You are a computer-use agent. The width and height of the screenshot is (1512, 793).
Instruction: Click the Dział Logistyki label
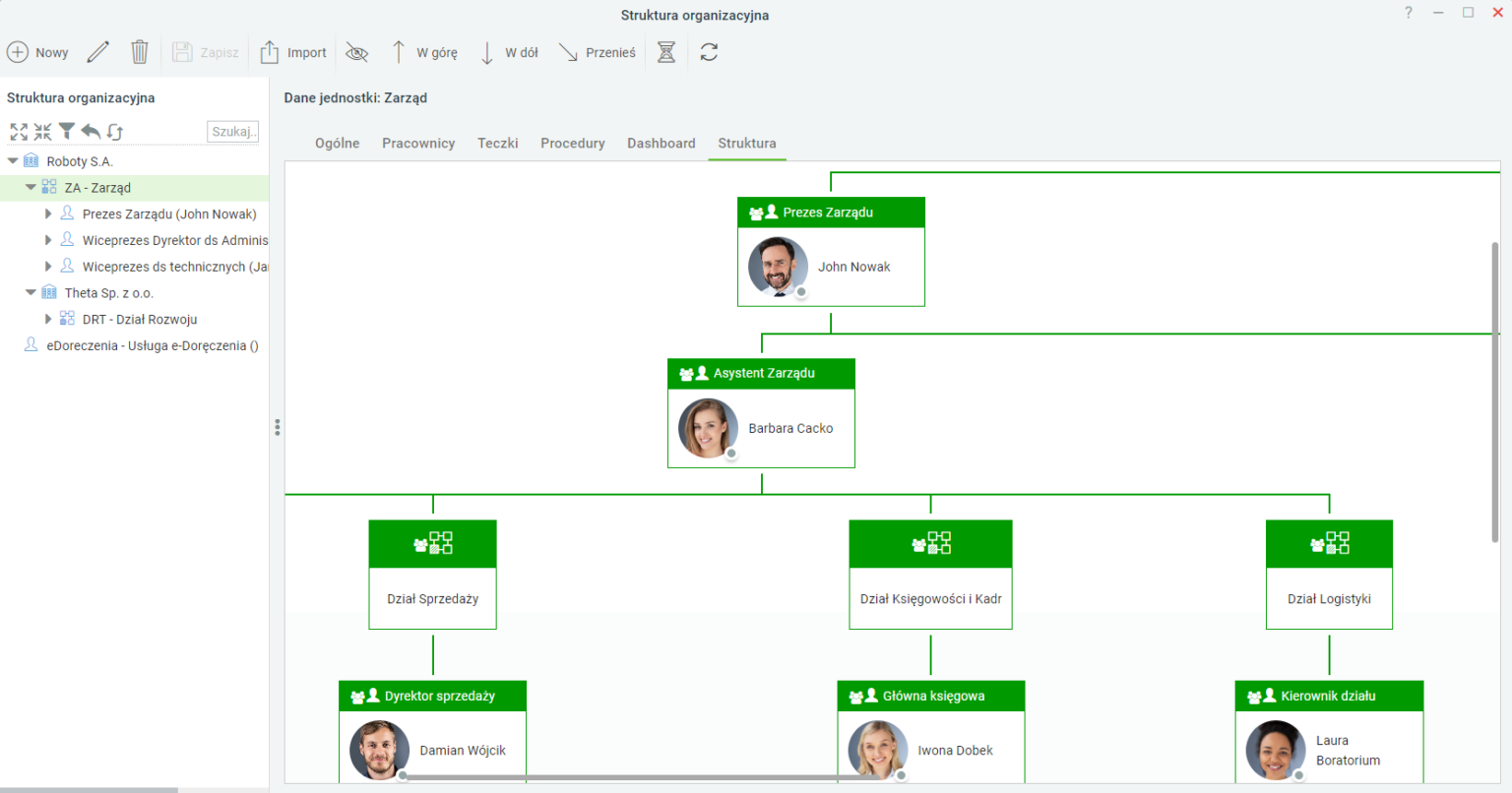tap(1330, 599)
